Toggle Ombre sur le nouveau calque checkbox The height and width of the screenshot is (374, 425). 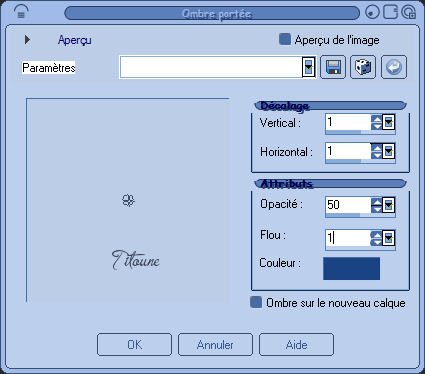pyautogui.click(x=256, y=302)
